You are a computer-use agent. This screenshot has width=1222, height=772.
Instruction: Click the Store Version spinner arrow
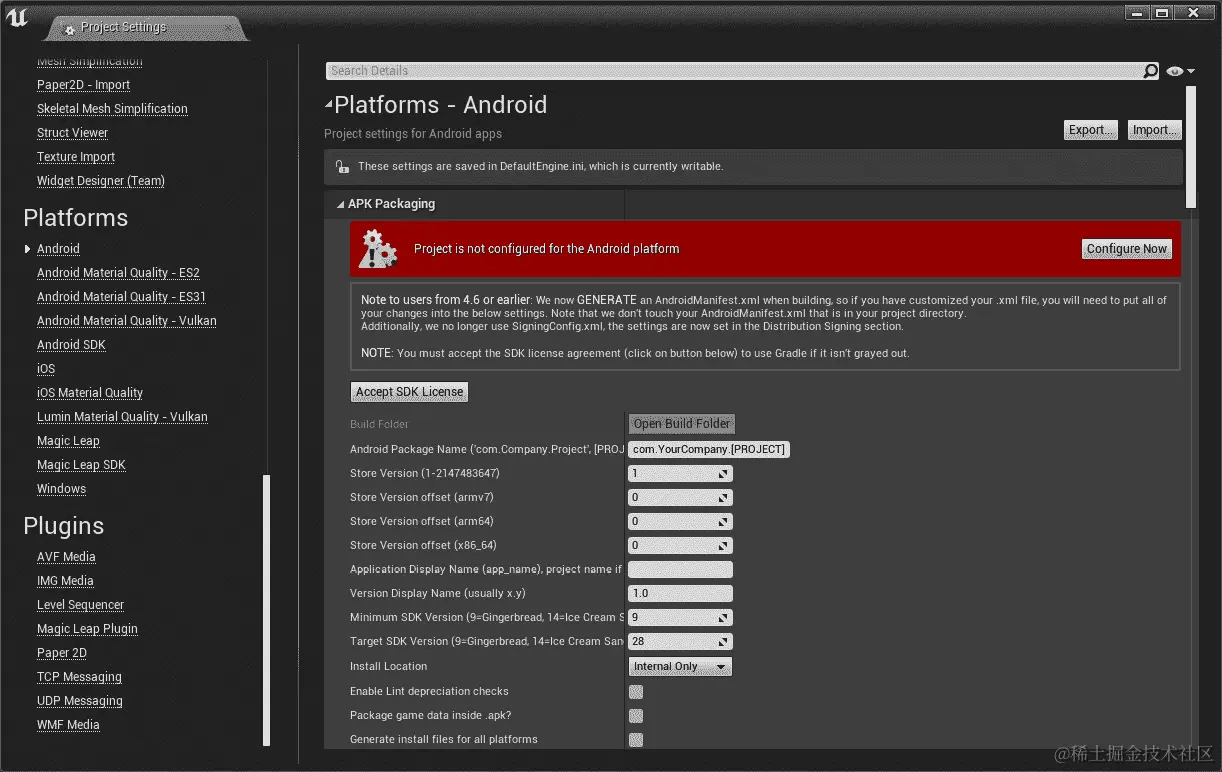pos(724,474)
